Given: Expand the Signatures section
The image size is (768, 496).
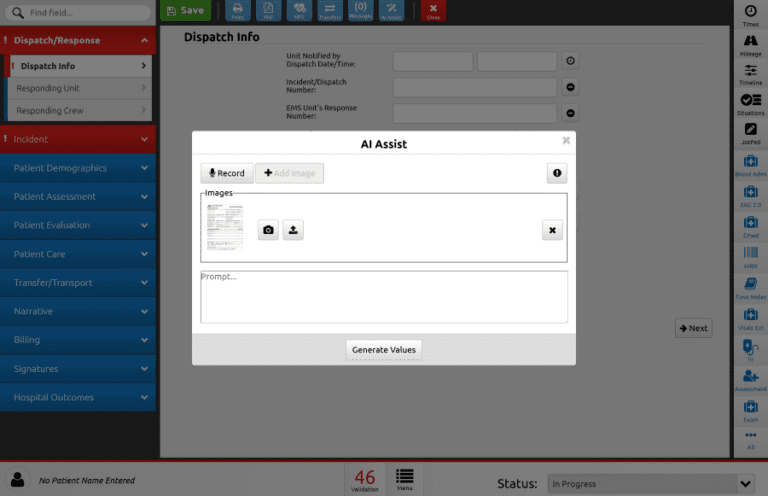Looking at the screenshot, I should [x=78, y=369].
